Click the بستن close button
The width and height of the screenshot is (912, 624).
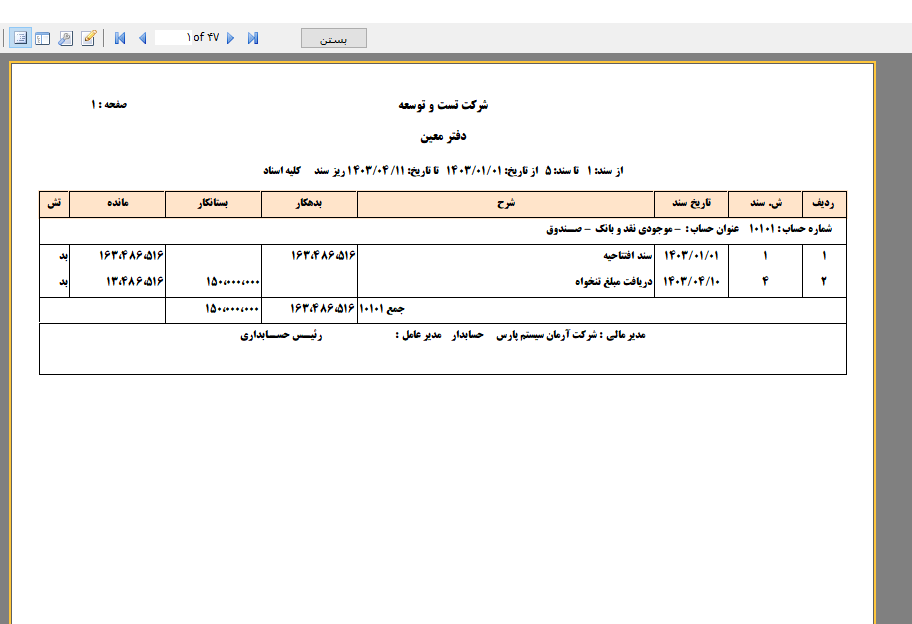pos(334,38)
